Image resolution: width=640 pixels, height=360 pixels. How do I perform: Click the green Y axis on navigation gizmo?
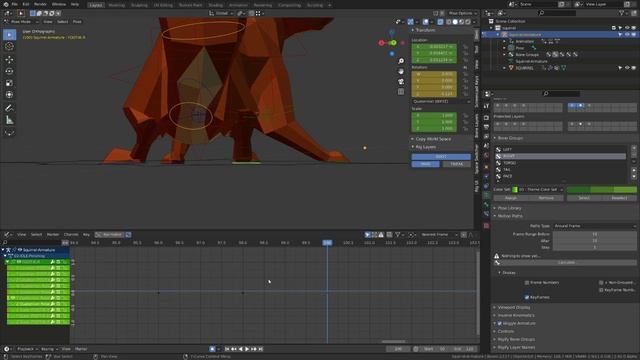(x=393, y=43)
